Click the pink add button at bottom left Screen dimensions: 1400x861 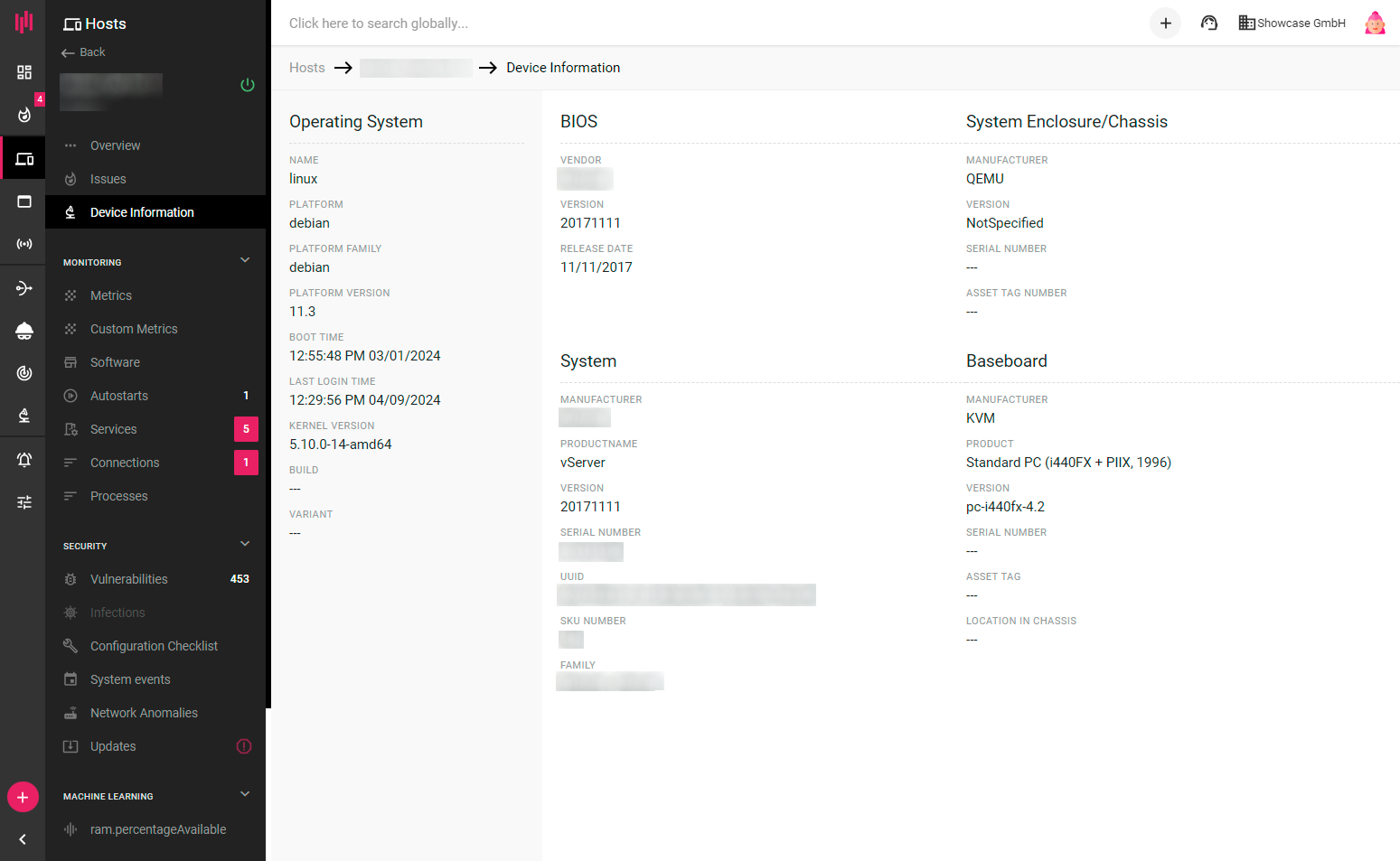(x=23, y=798)
